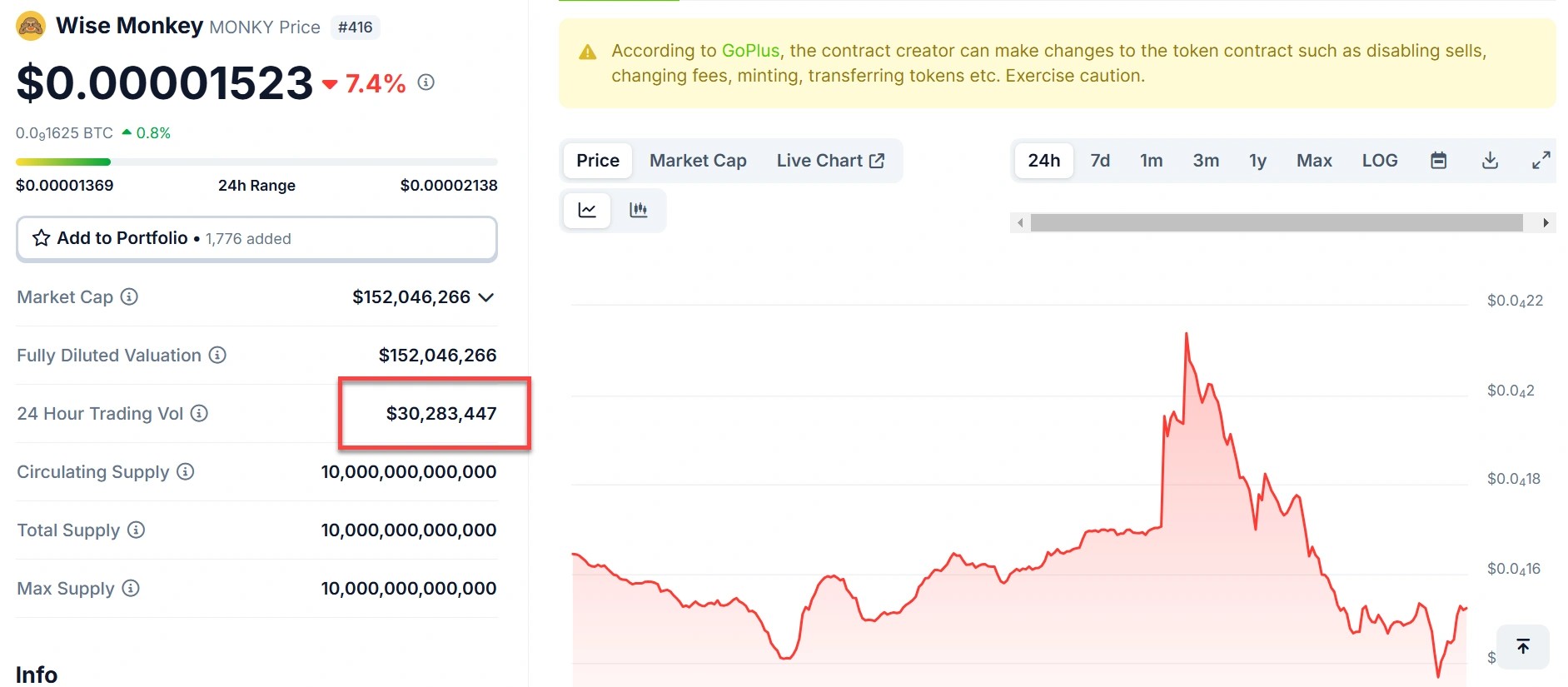This screenshot has height=687, width=1568.
Task: Expand chart to fullscreen
Action: point(1541,161)
